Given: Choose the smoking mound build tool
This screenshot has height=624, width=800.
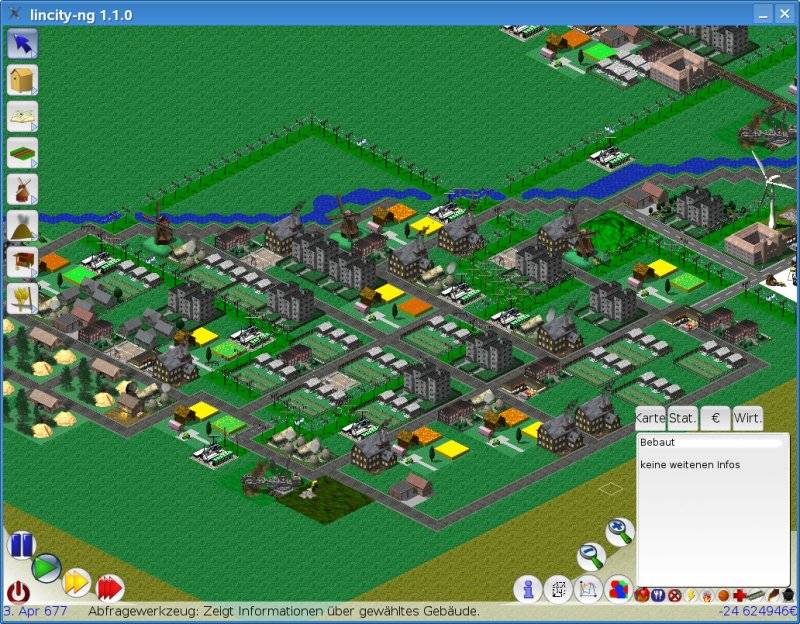Looking at the screenshot, I should coord(22,226).
